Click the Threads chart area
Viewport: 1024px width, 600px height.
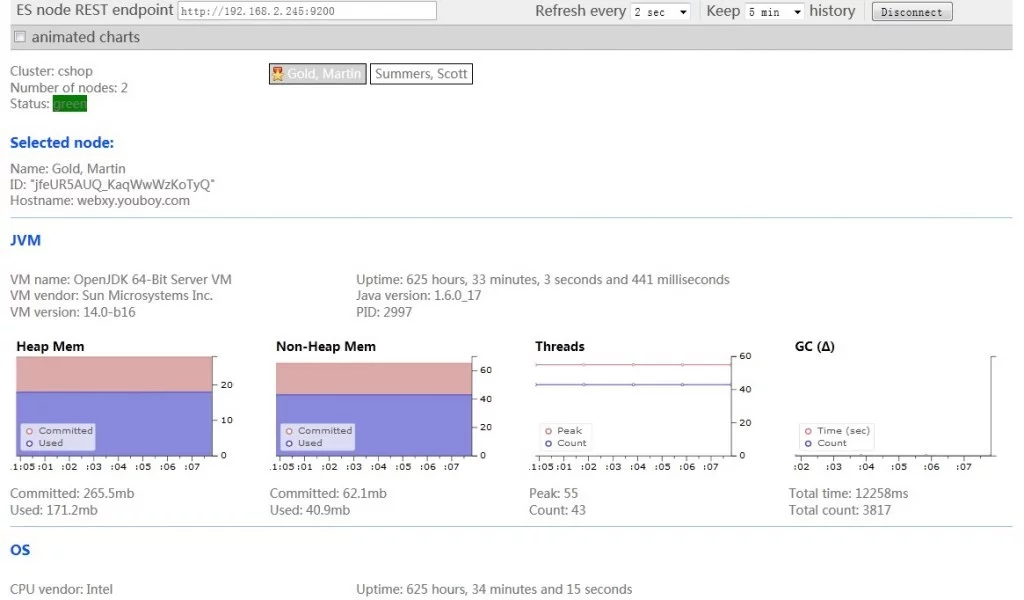click(633, 406)
